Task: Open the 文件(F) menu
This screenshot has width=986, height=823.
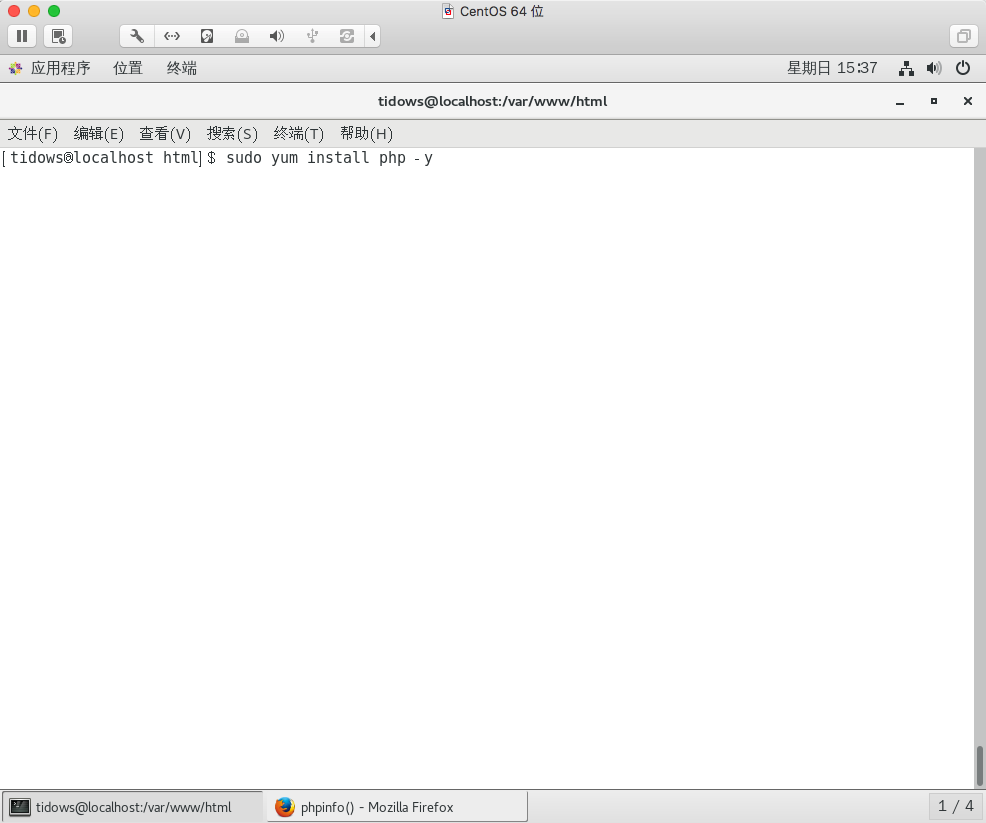Action: (32, 133)
